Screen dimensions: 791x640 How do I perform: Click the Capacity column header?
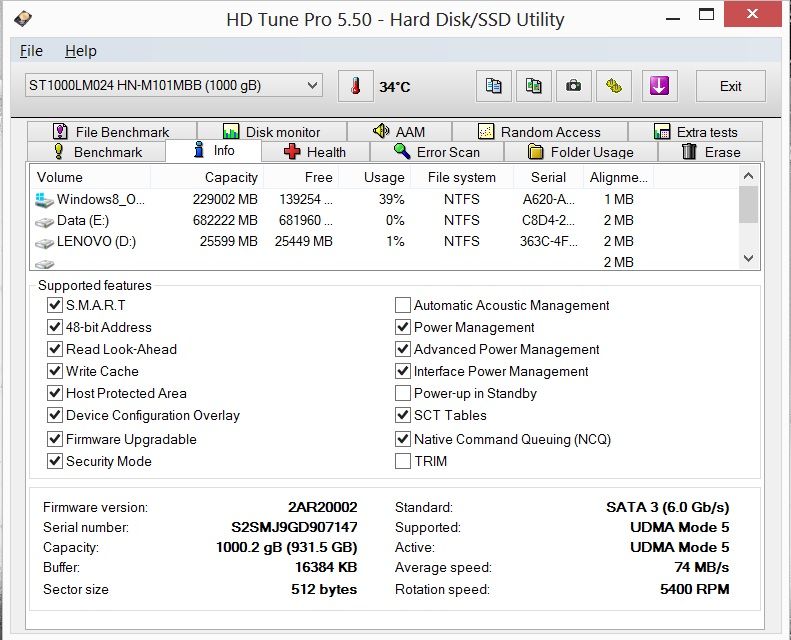207,178
